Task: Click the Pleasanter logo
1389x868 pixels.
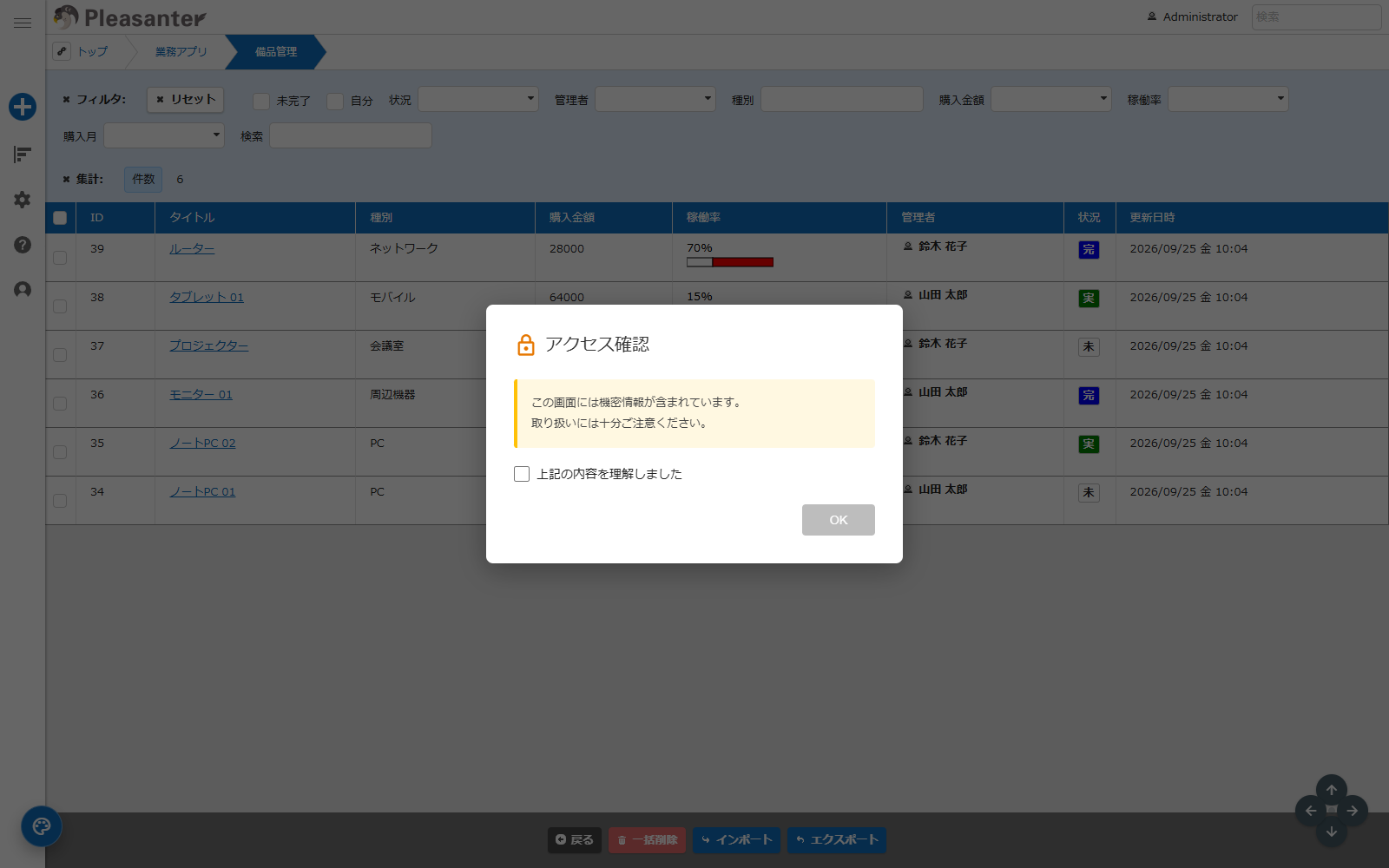Action: (129, 17)
